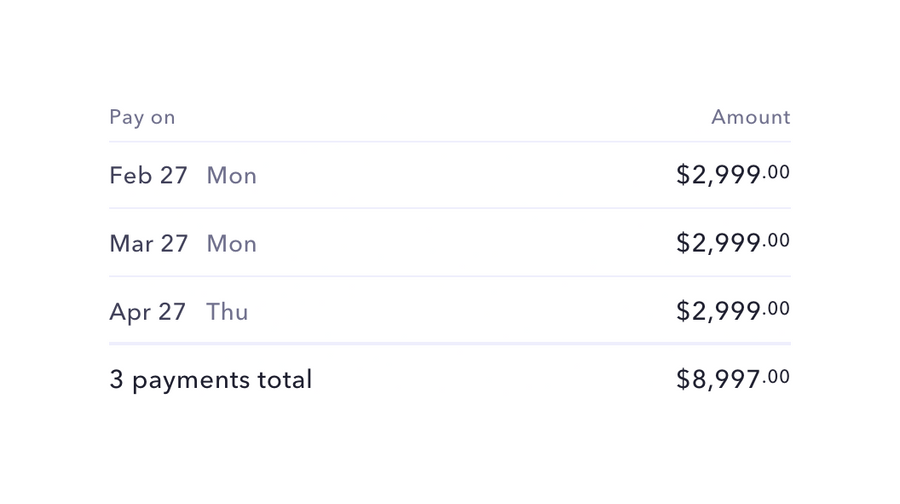Select the Apr 27 payment date

147,311
